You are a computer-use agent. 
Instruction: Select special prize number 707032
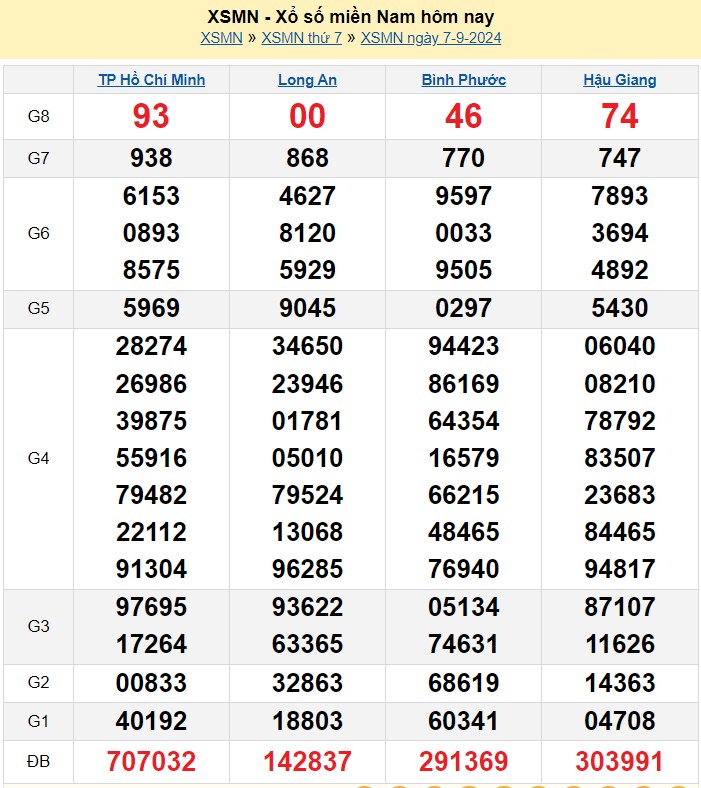pos(151,762)
